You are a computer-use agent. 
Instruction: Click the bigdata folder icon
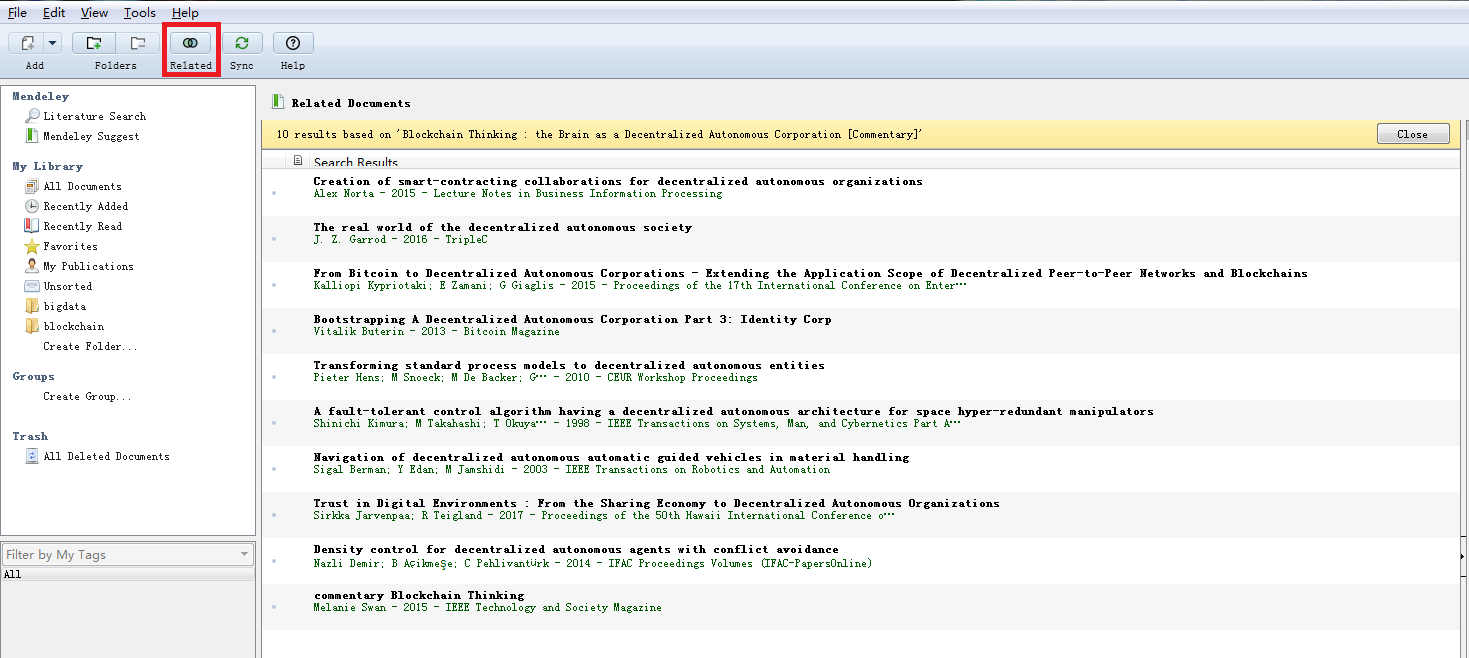click(x=32, y=306)
